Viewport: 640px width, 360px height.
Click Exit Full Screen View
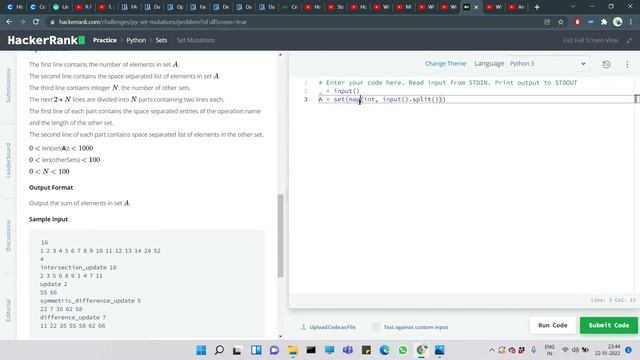590,40
